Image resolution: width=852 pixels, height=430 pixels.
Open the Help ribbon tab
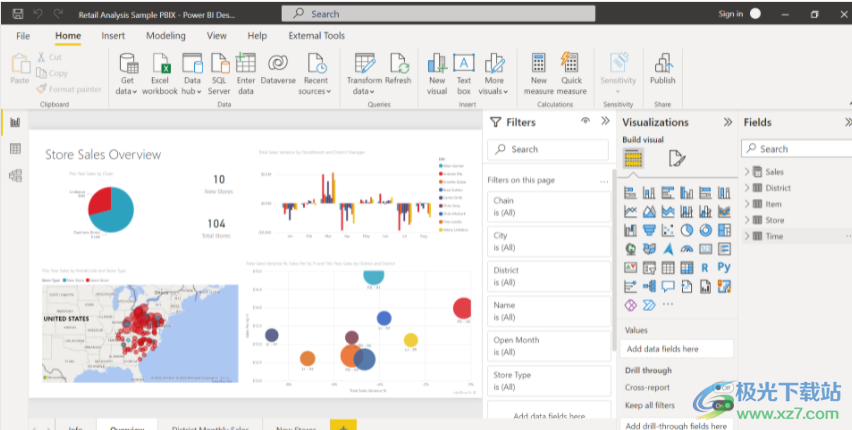257,36
